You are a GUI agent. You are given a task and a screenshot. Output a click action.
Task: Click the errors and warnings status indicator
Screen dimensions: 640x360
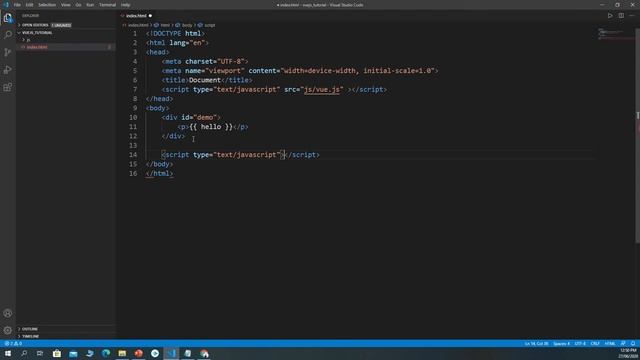point(13,344)
